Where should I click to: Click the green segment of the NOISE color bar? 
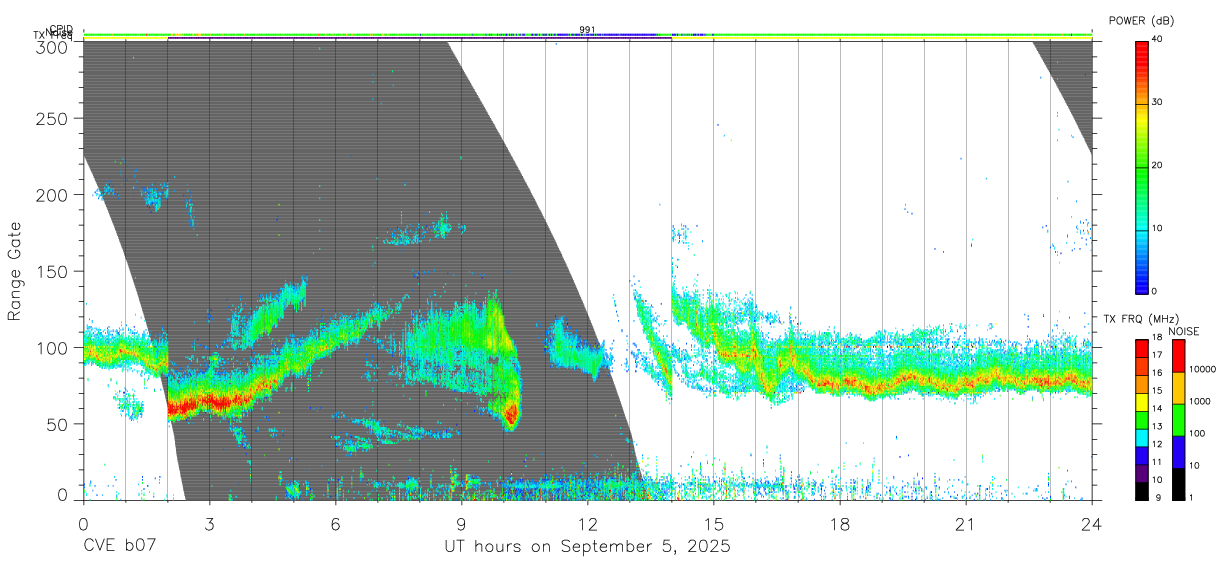point(1178,418)
